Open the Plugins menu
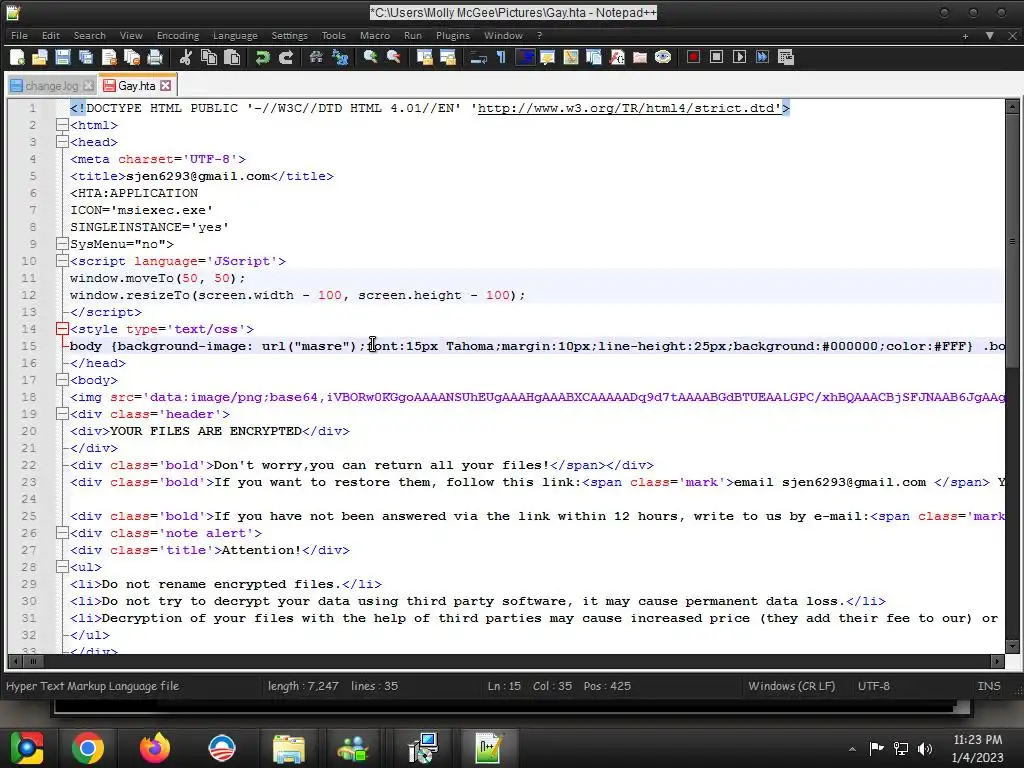The width and height of the screenshot is (1024, 768). click(453, 35)
